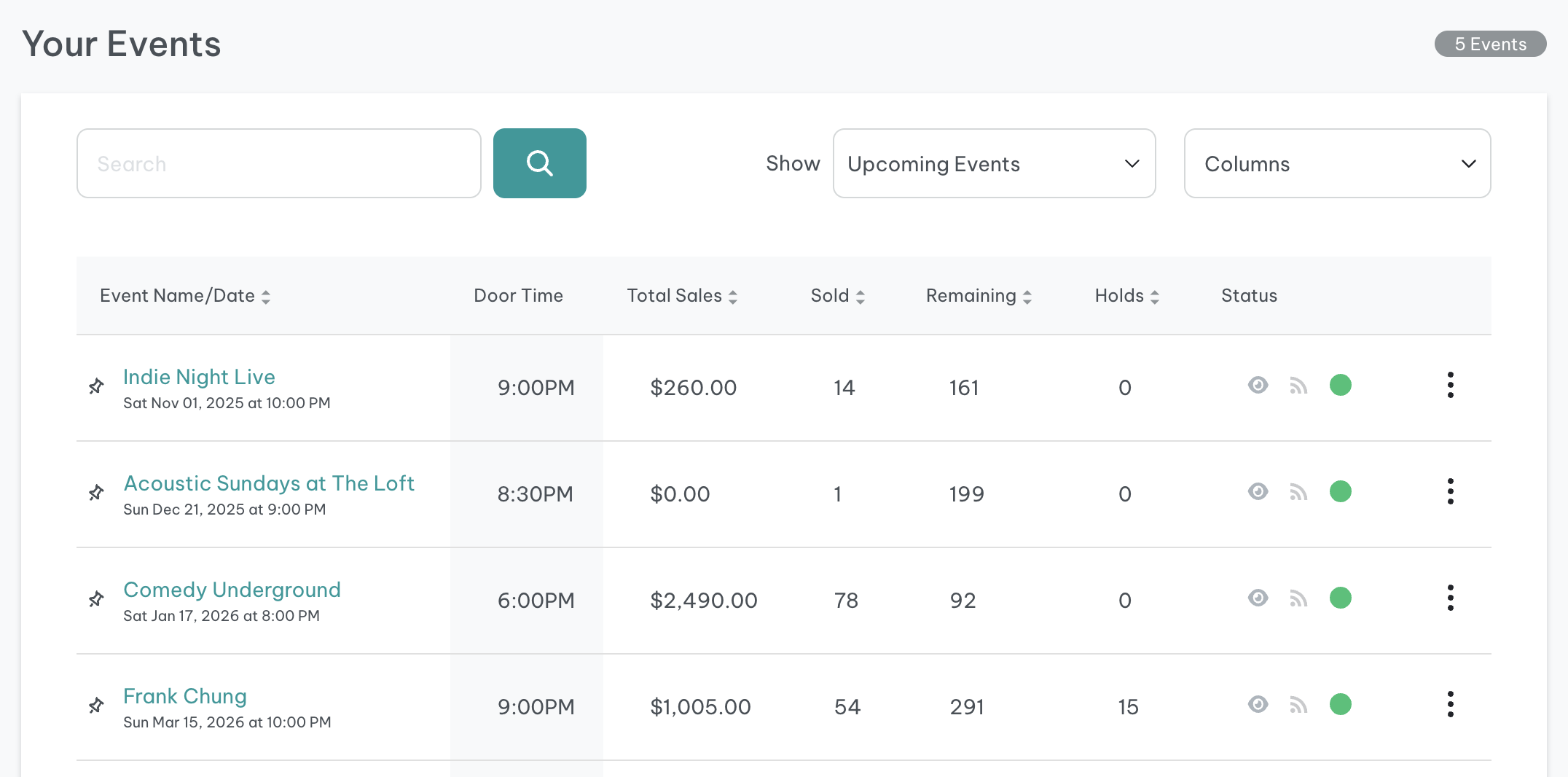Click the feed icon for Frank Chung
The width and height of the screenshot is (1568, 777).
1298,705
